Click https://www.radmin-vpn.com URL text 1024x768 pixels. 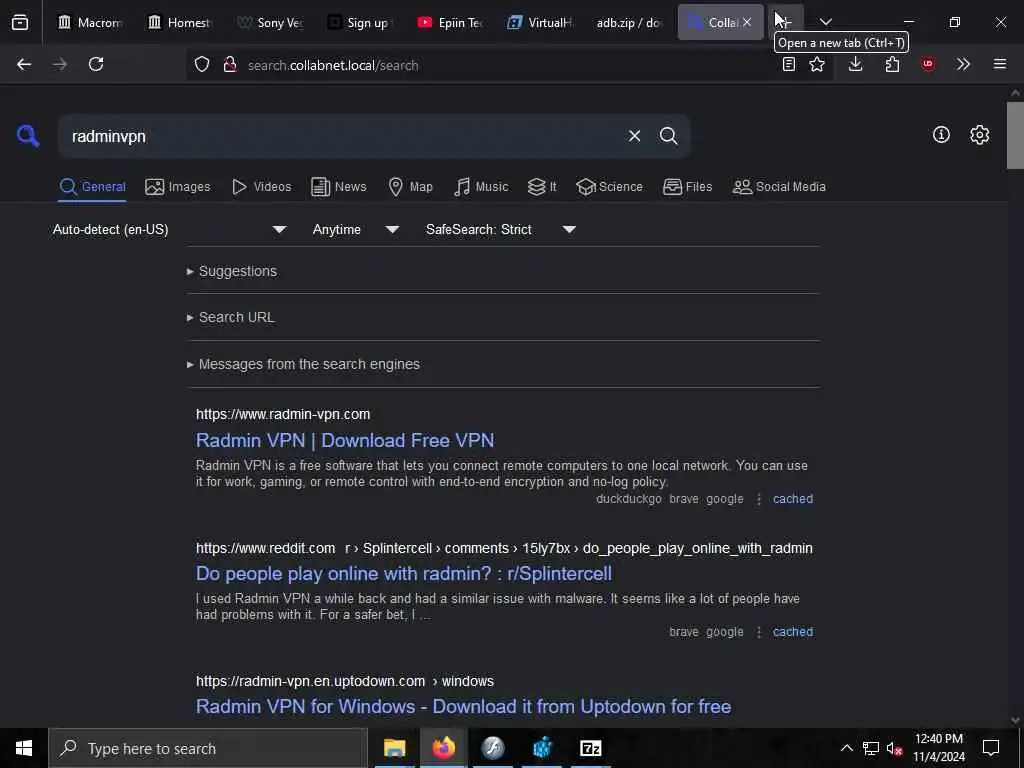(283, 414)
